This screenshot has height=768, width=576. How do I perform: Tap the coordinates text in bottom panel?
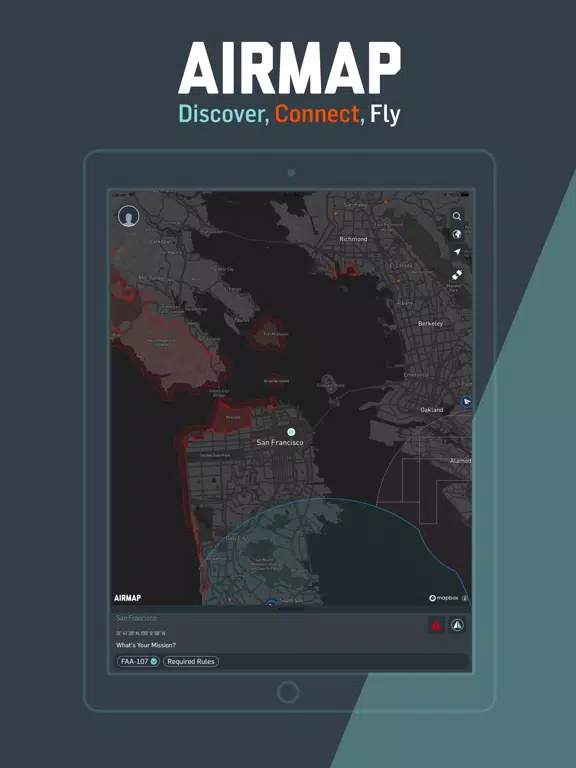[141, 633]
